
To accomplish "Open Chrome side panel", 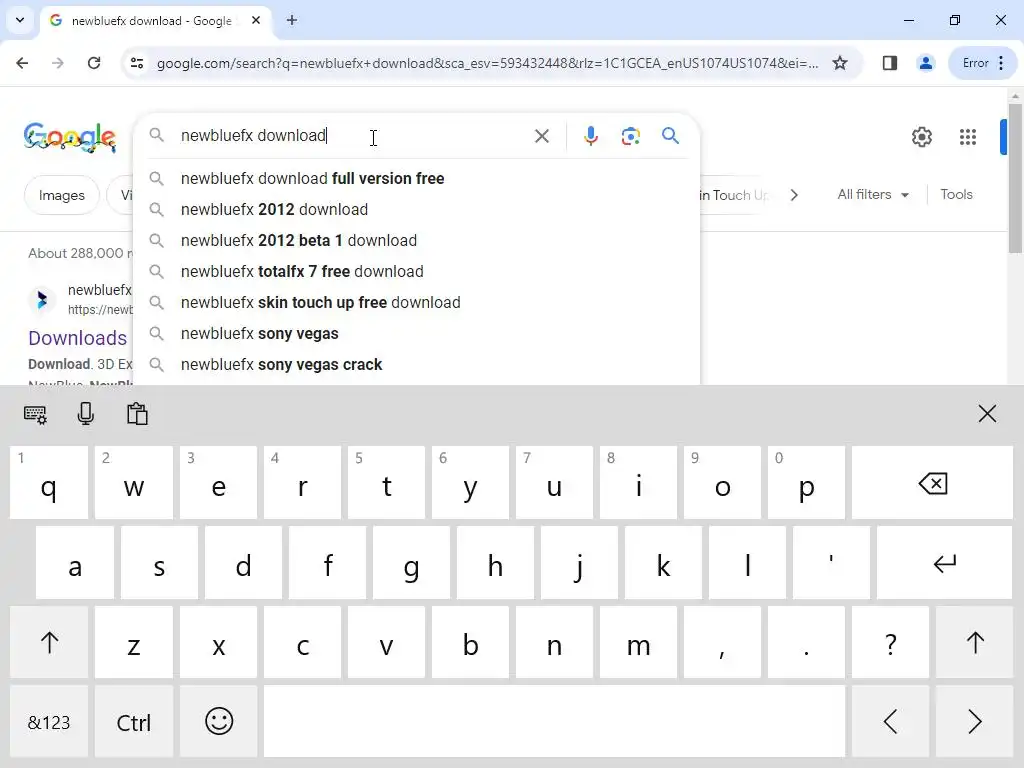I will coord(889,63).
